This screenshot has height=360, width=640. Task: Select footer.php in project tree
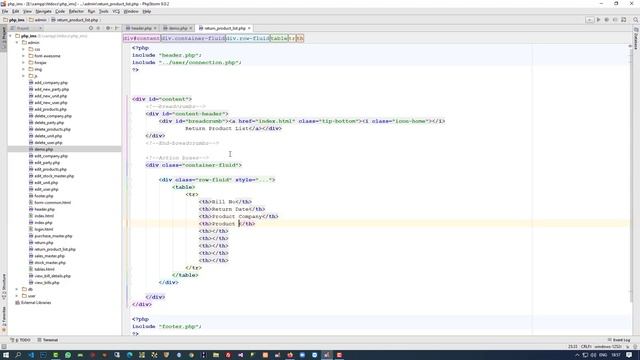point(44,196)
